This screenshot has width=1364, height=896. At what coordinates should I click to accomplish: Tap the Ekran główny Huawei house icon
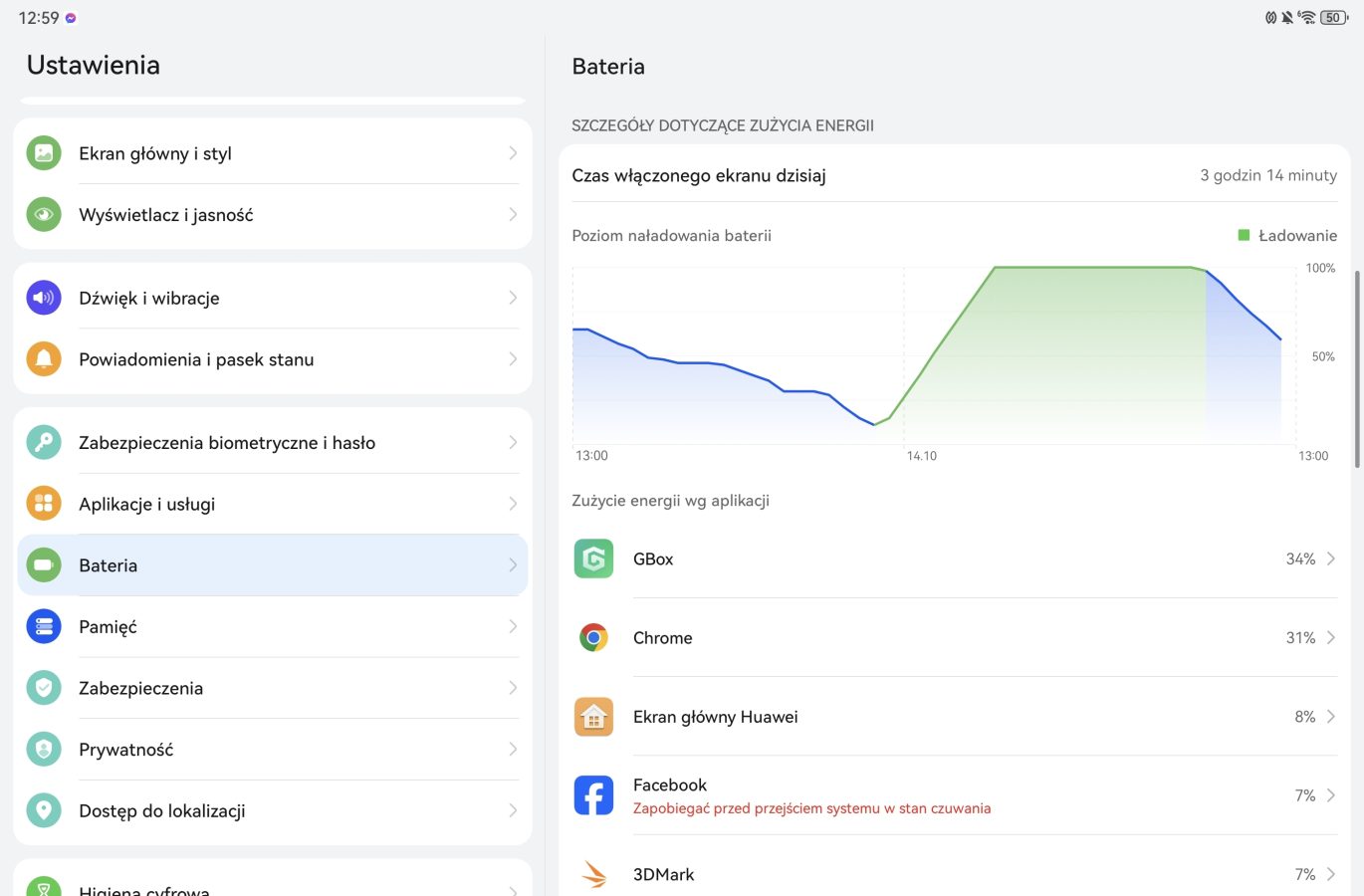593,717
